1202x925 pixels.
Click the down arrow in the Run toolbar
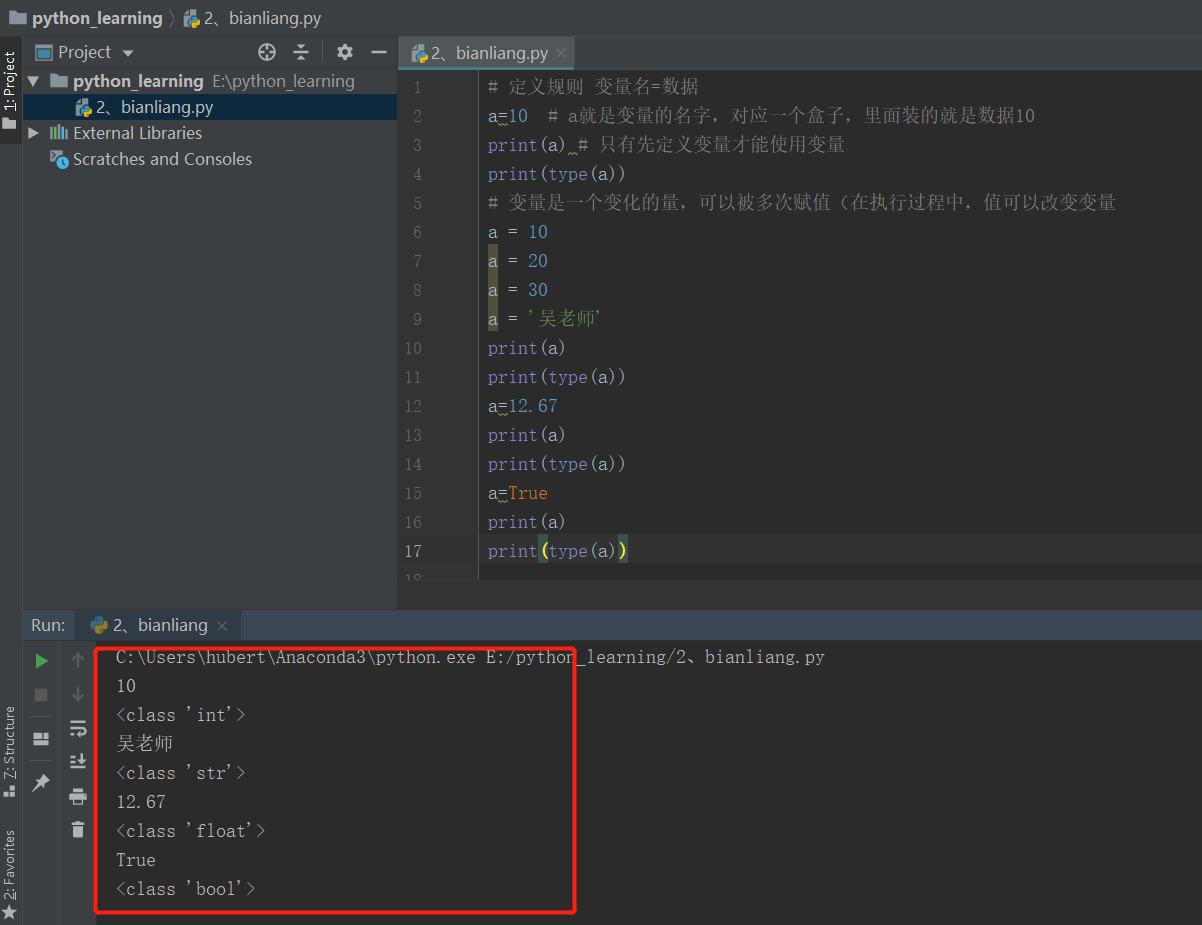click(x=78, y=694)
